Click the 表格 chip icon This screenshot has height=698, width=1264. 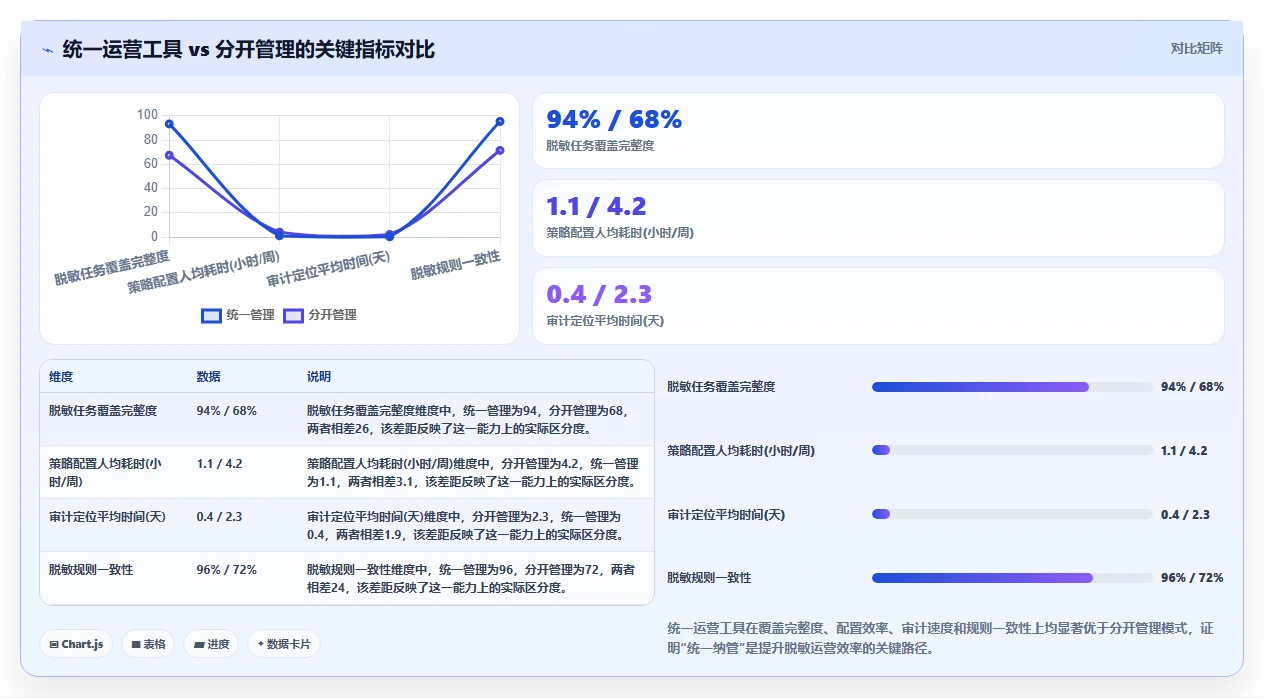tap(135, 645)
